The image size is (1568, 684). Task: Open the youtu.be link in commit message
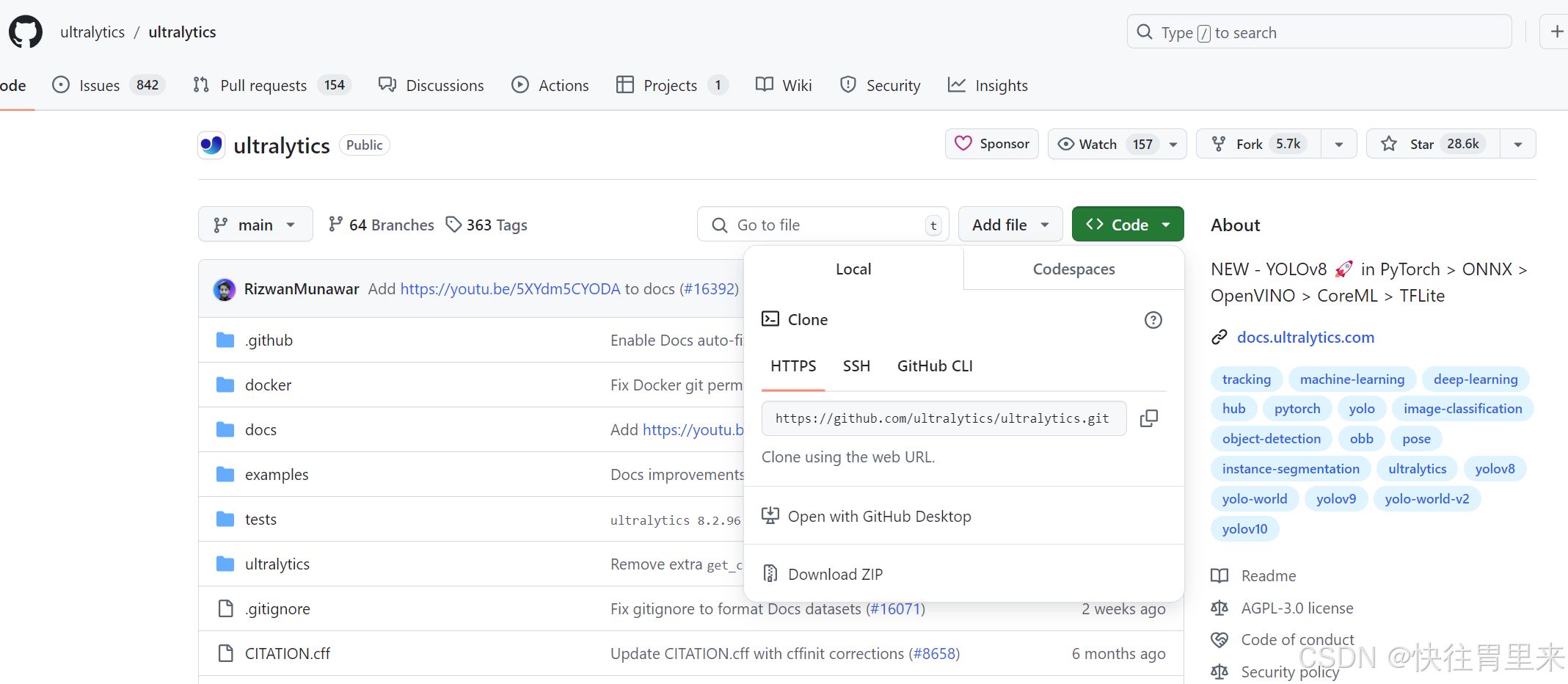point(510,289)
